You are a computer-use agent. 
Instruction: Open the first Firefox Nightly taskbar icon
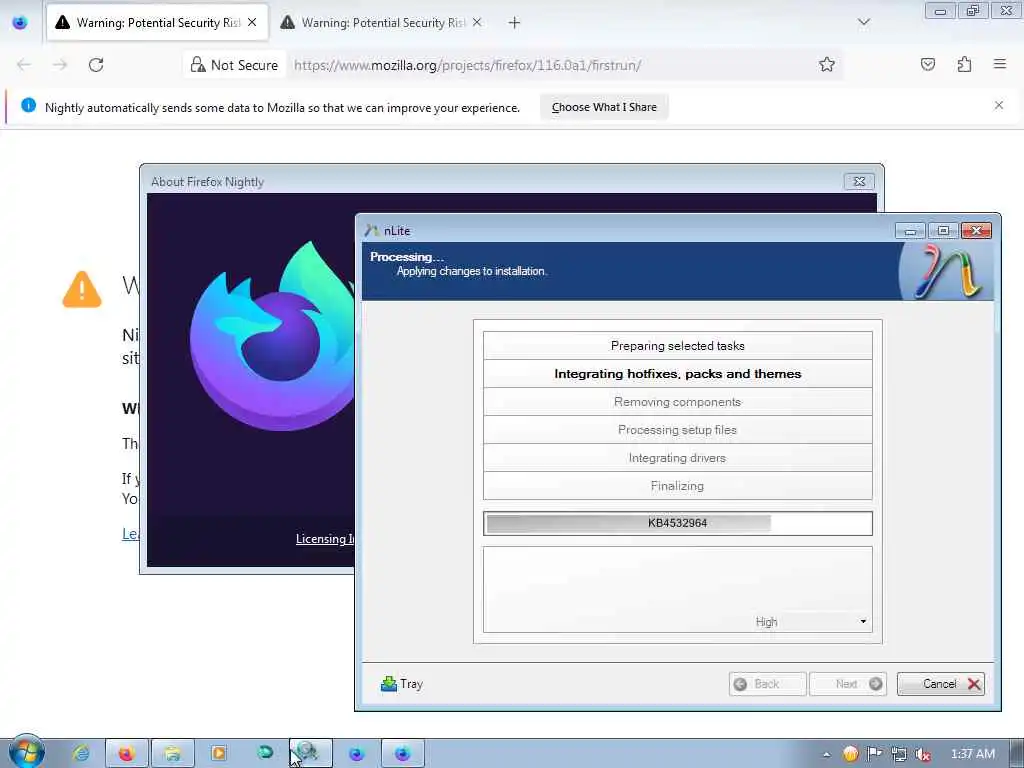tap(357, 754)
